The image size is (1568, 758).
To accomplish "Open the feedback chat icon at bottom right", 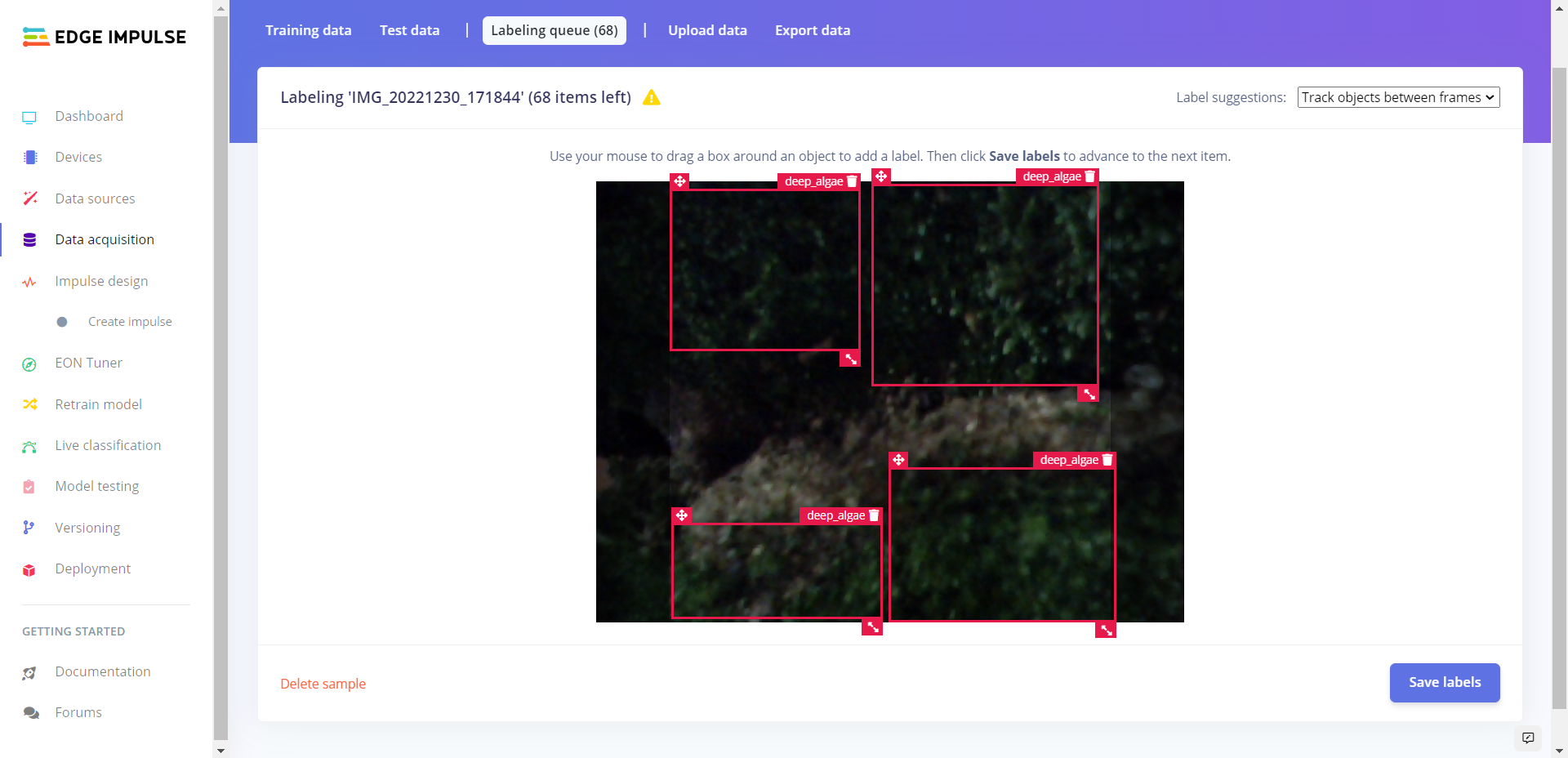I will click(x=1528, y=738).
